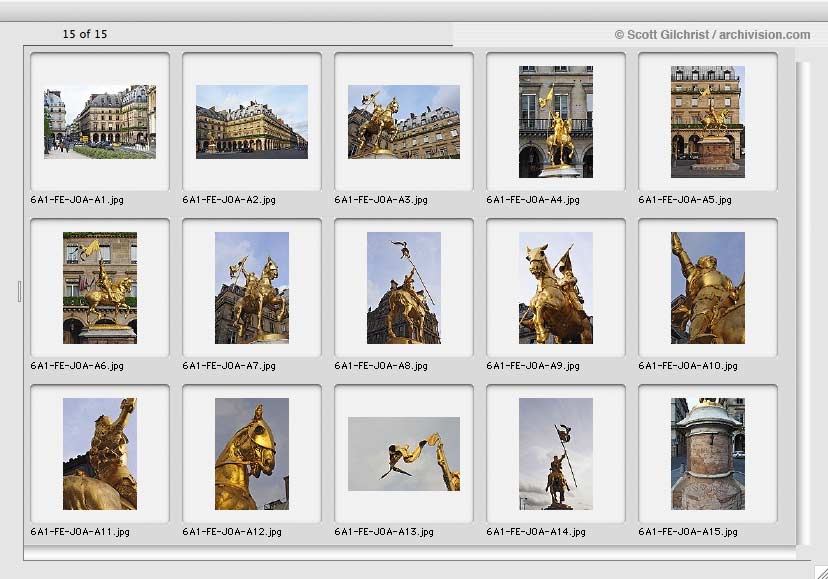
Task: Click the file name 6A1-FE-JOA-A9.jpg
Action: (x=533, y=366)
